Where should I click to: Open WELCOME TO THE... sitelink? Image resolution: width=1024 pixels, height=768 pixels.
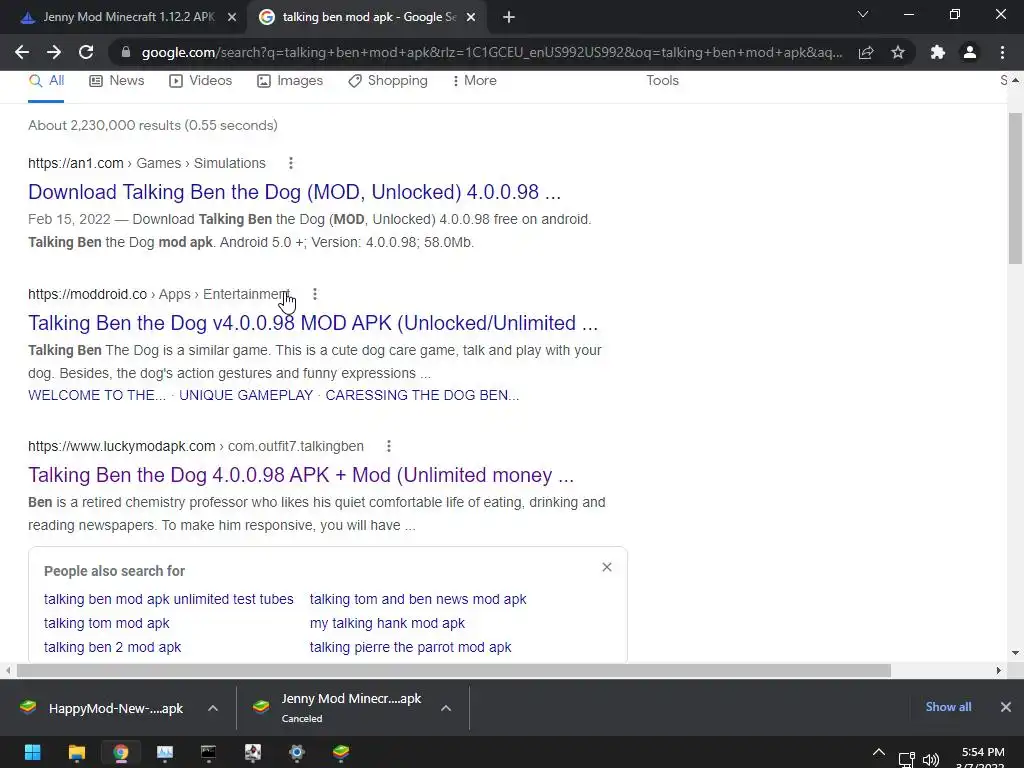coord(97,396)
